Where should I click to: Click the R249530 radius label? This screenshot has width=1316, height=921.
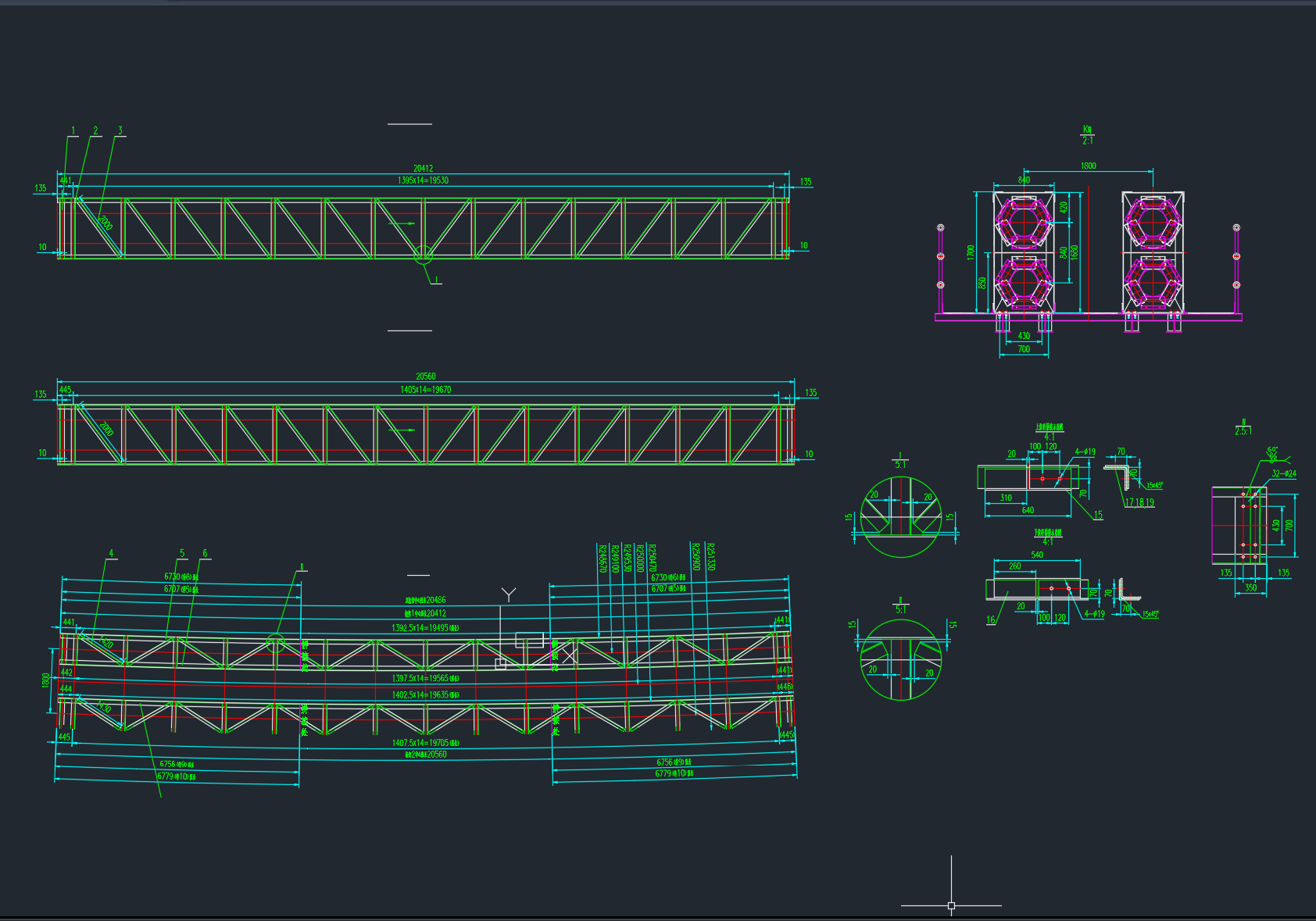coord(627,559)
